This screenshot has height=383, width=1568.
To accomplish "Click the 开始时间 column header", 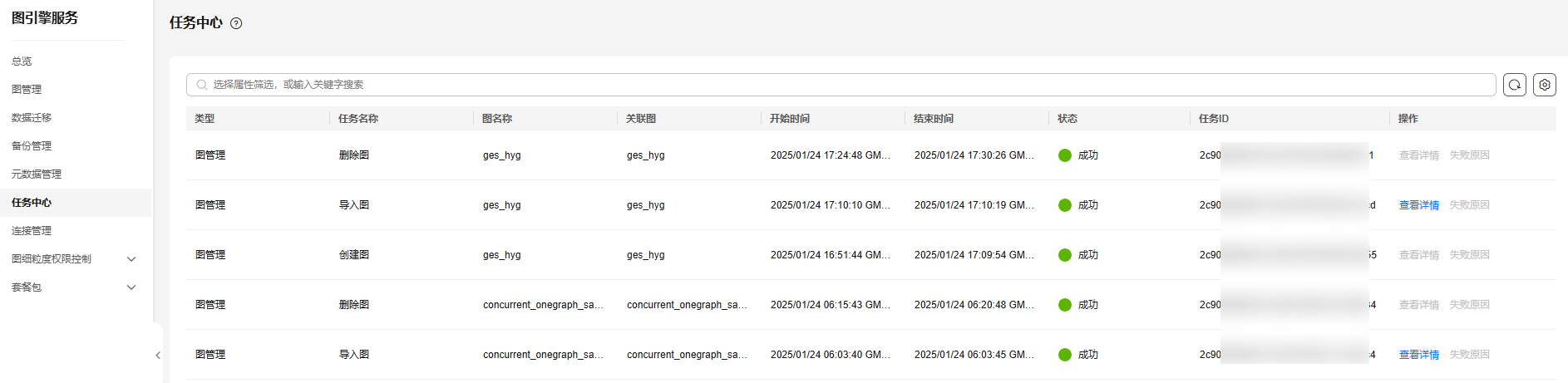I will pyautogui.click(x=790, y=119).
